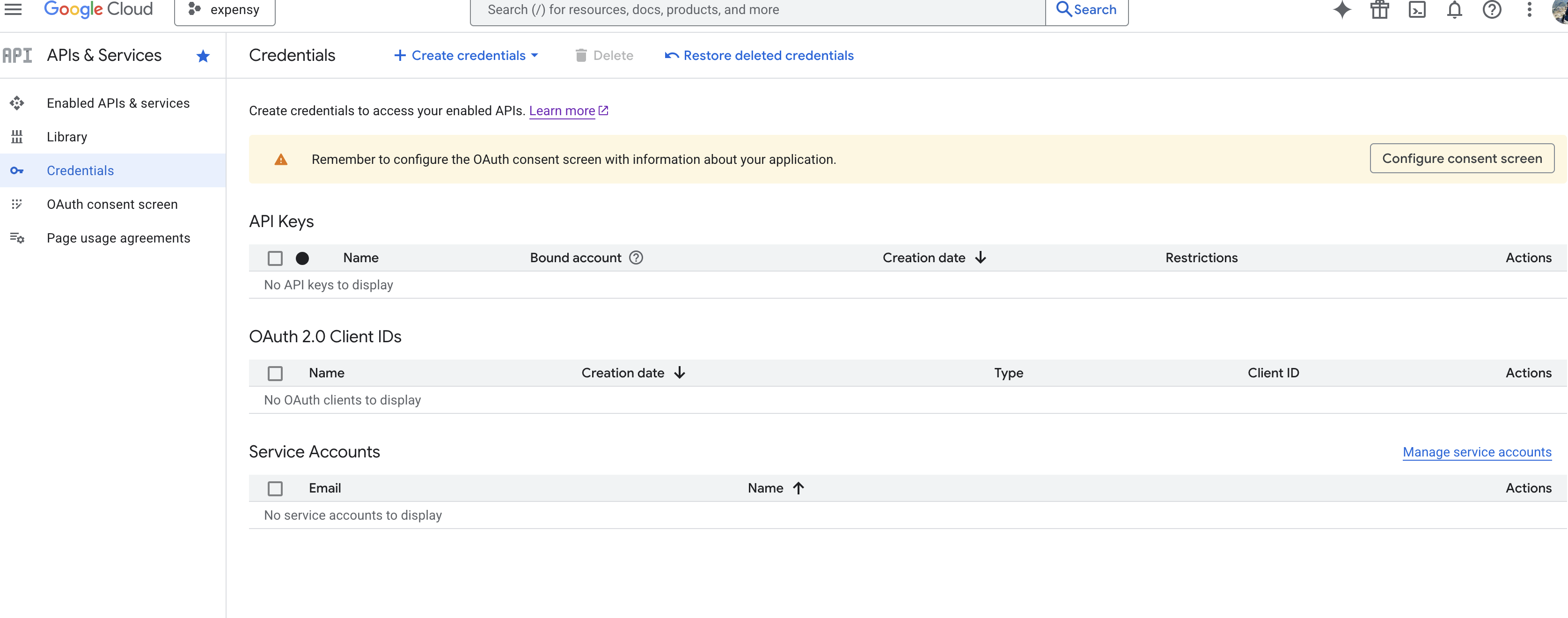Open the Gemini assistant in the top bar
Image resolution: width=1568 pixels, height=618 pixels.
1341,9
